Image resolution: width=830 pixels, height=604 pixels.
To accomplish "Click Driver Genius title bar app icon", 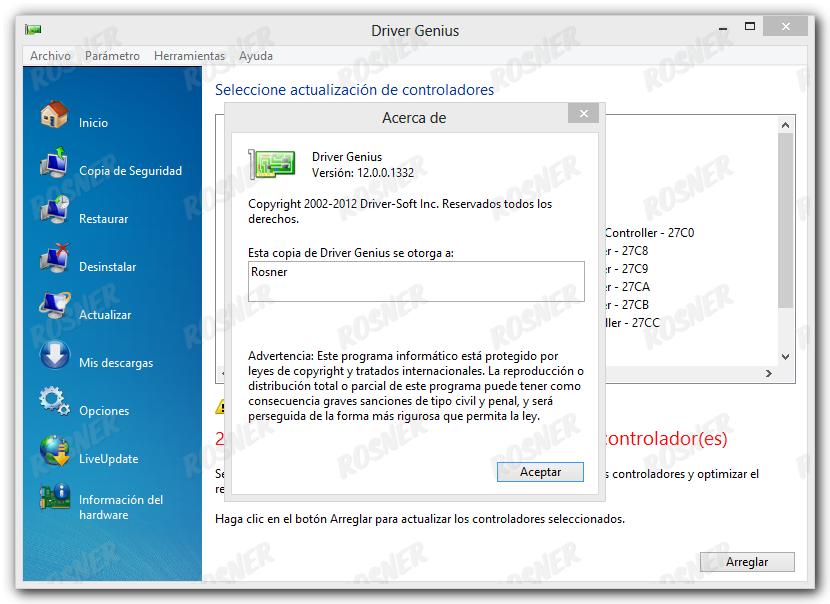I will (x=33, y=30).
